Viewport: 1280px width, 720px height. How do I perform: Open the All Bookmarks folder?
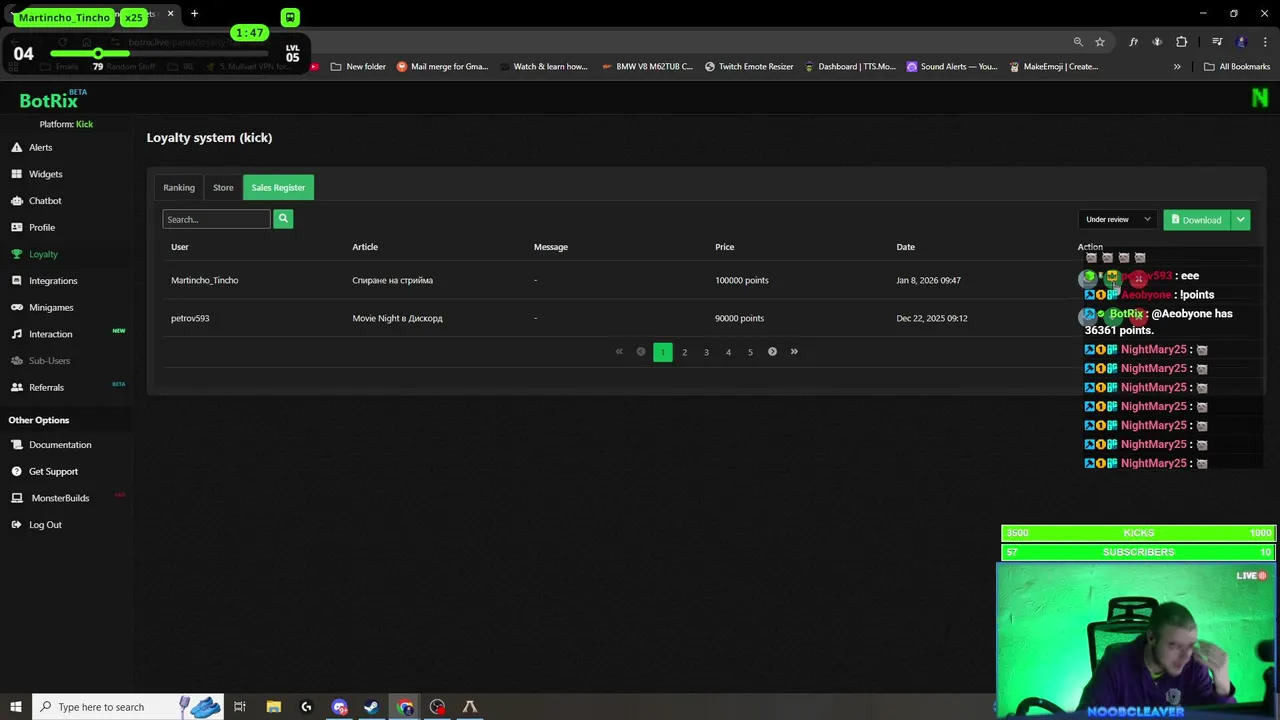point(1237,67)
